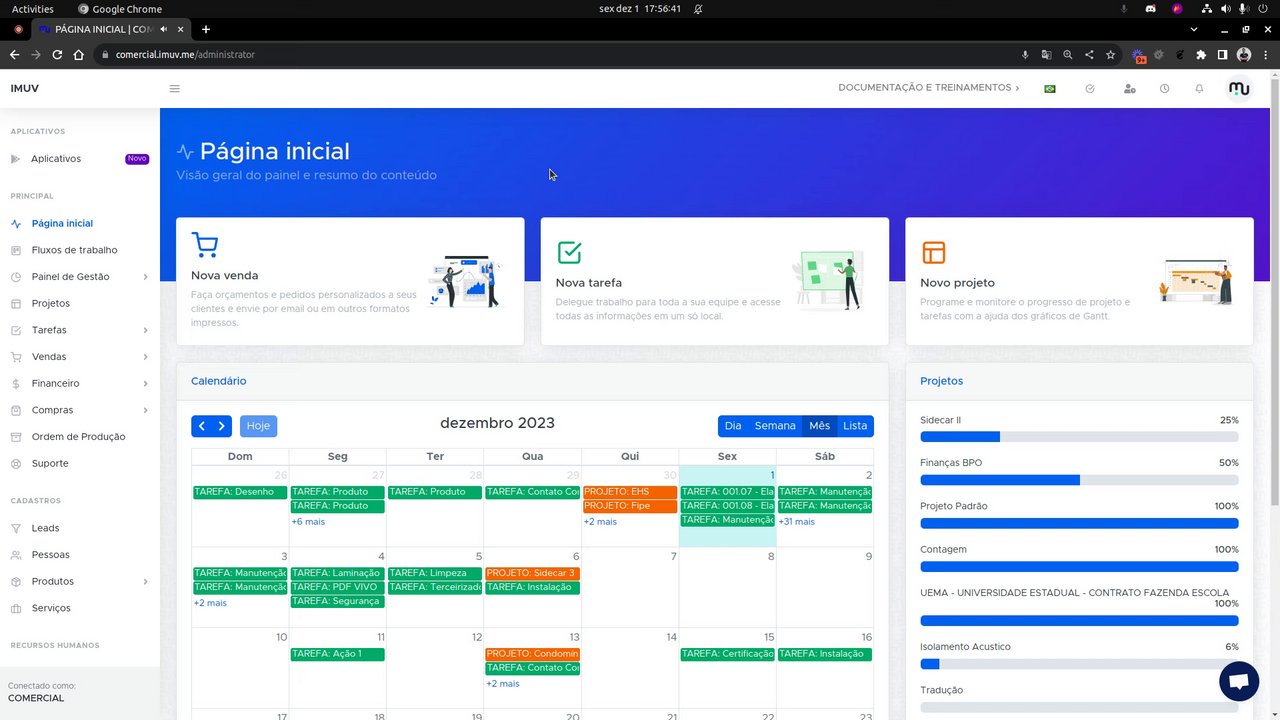Open Documentação e Treinamentos dropdown
Viewport: 1280px width, 720px height.
(929, 88)
